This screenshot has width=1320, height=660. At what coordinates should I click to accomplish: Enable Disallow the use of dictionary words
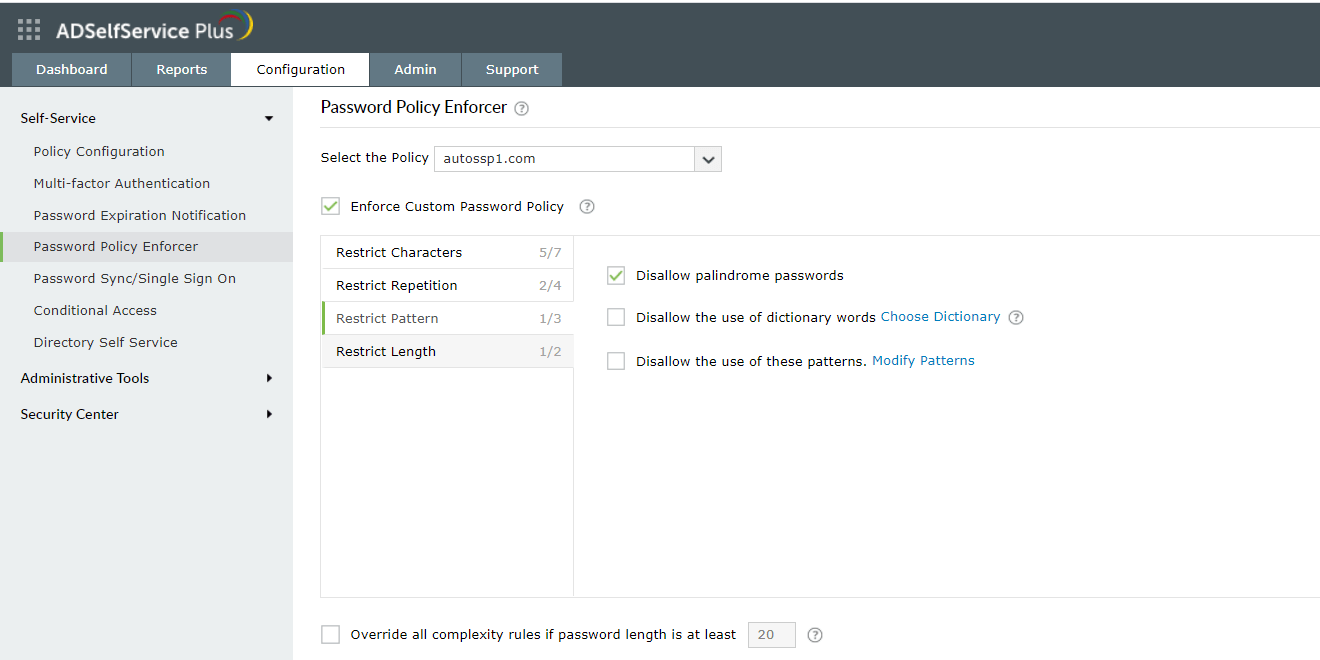pyautogui.click(x=616, y=317)
